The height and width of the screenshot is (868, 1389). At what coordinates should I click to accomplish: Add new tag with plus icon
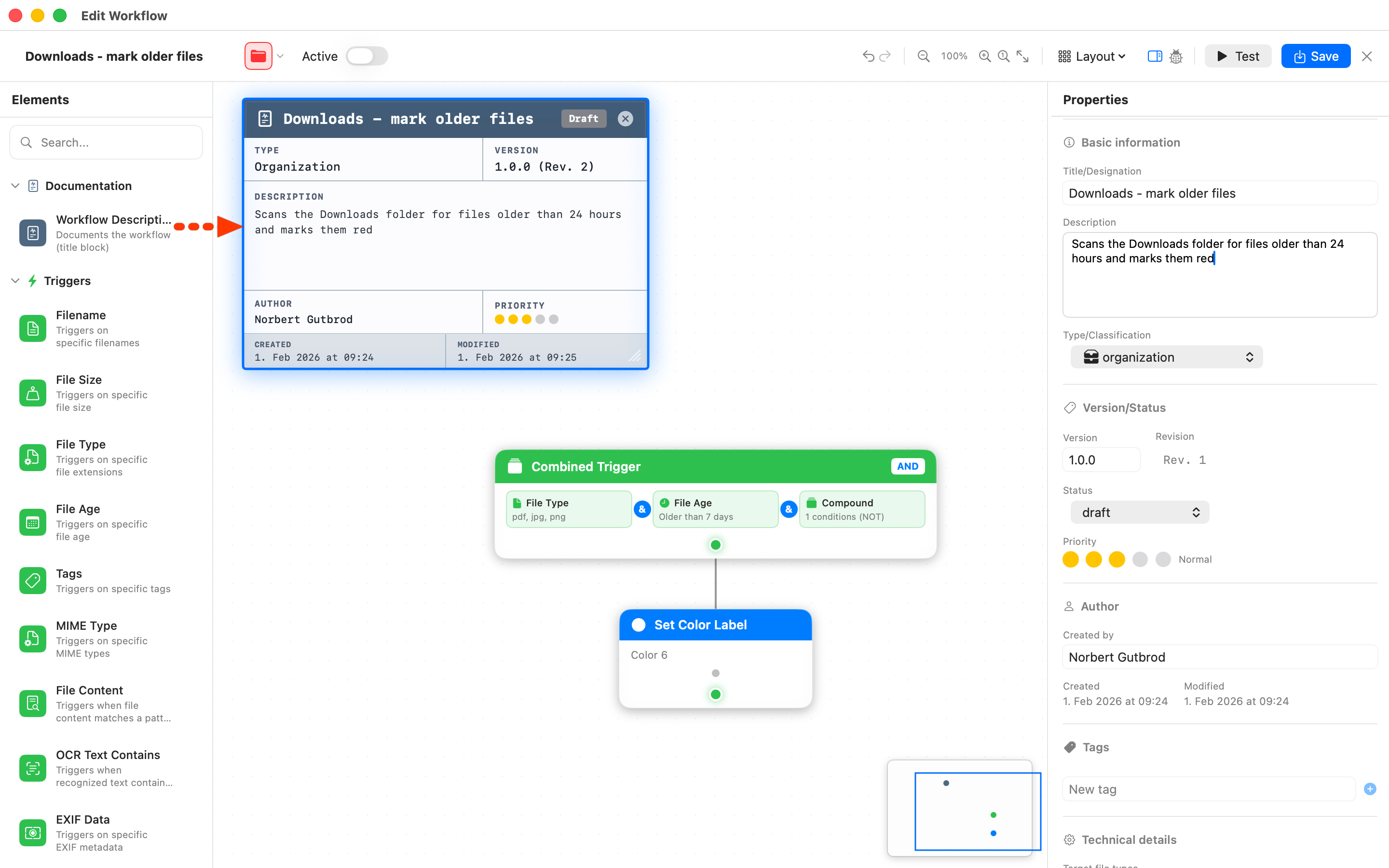tap(1370, 789)
